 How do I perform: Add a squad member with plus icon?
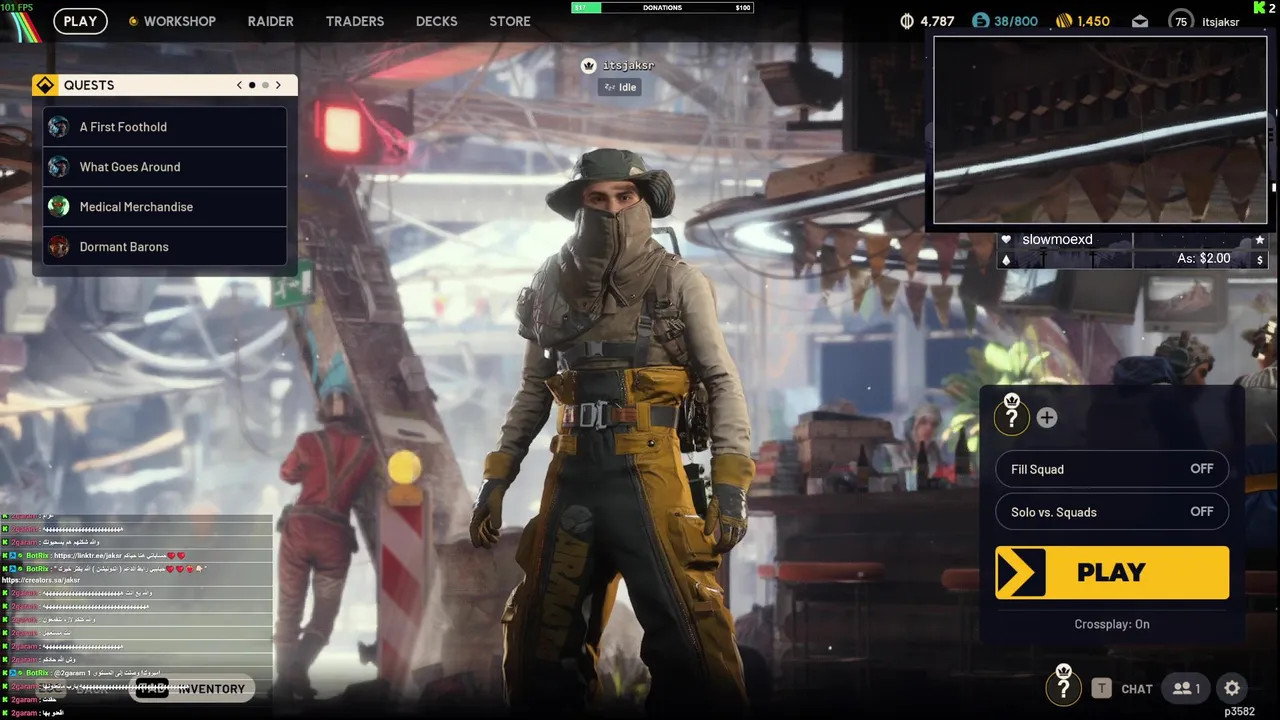pyautogui.click(x=1046, y=418)
